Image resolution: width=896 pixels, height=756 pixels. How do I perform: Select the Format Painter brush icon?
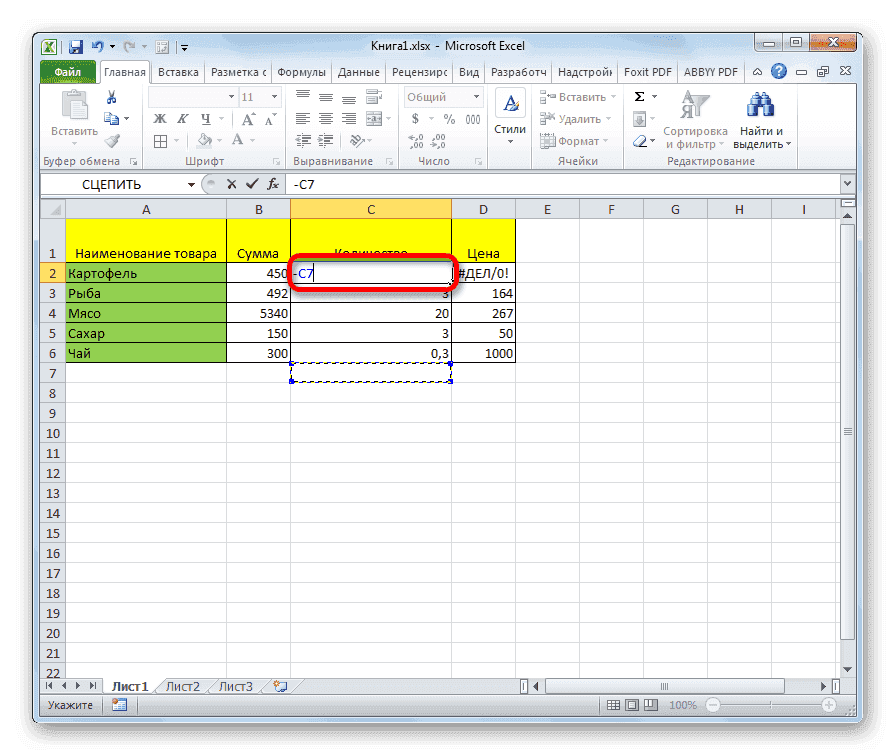pyautogui.click(x=110, y=140)
